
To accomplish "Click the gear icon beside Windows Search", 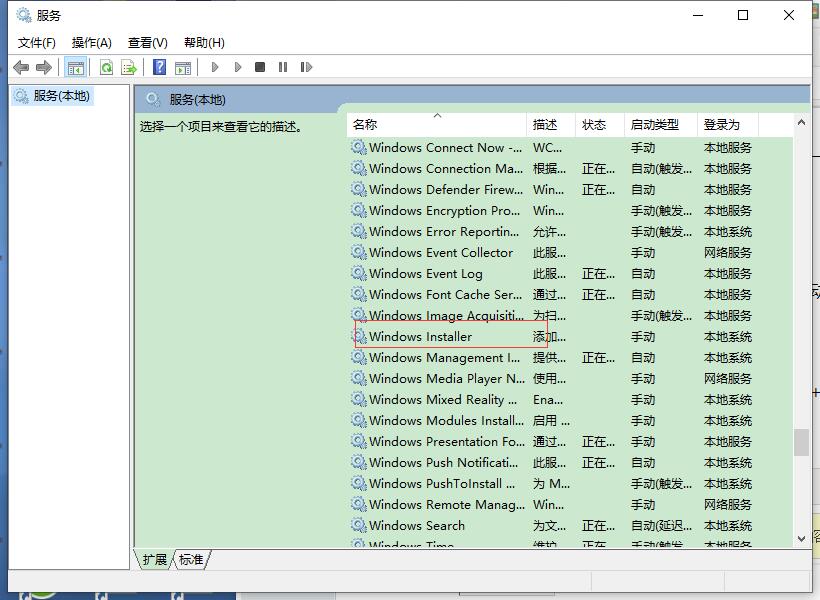I will click(358, 525).
